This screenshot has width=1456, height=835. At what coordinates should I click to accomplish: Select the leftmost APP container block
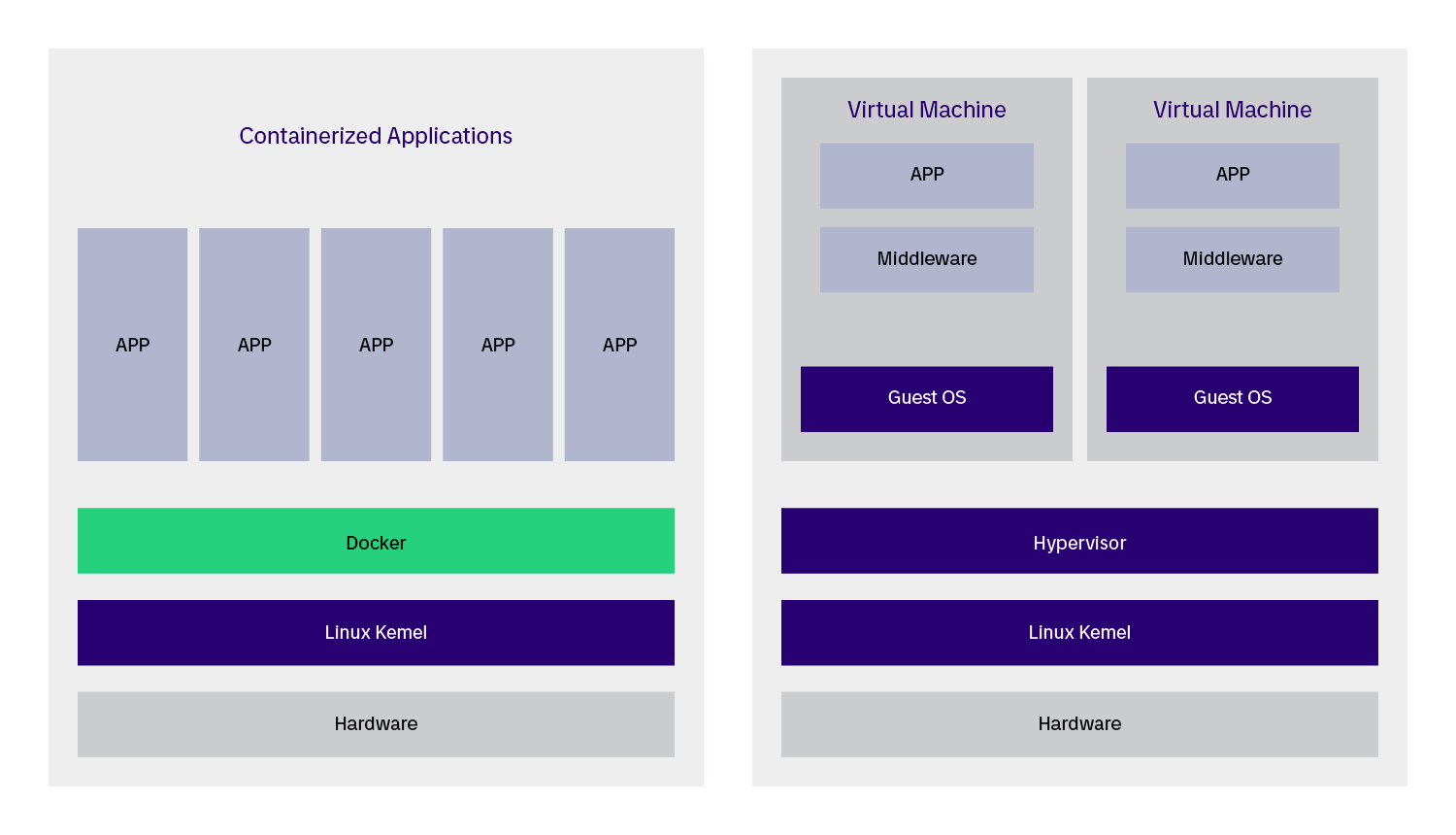[132, 345]
